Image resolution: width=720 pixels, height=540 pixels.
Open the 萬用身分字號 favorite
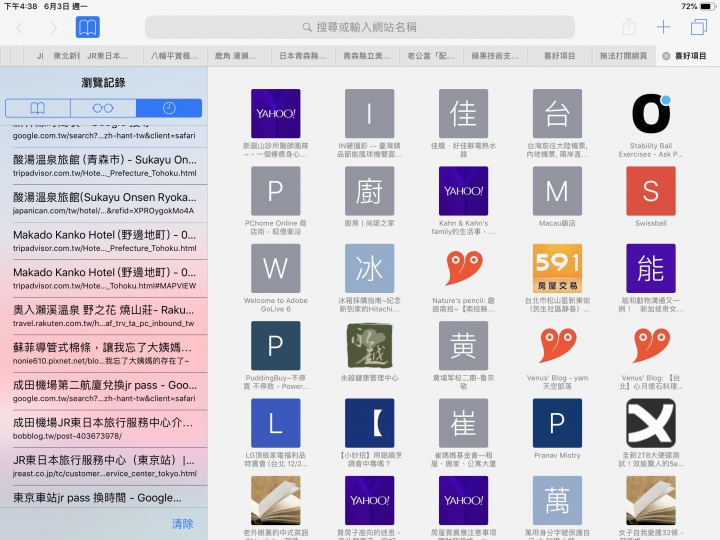557,501
